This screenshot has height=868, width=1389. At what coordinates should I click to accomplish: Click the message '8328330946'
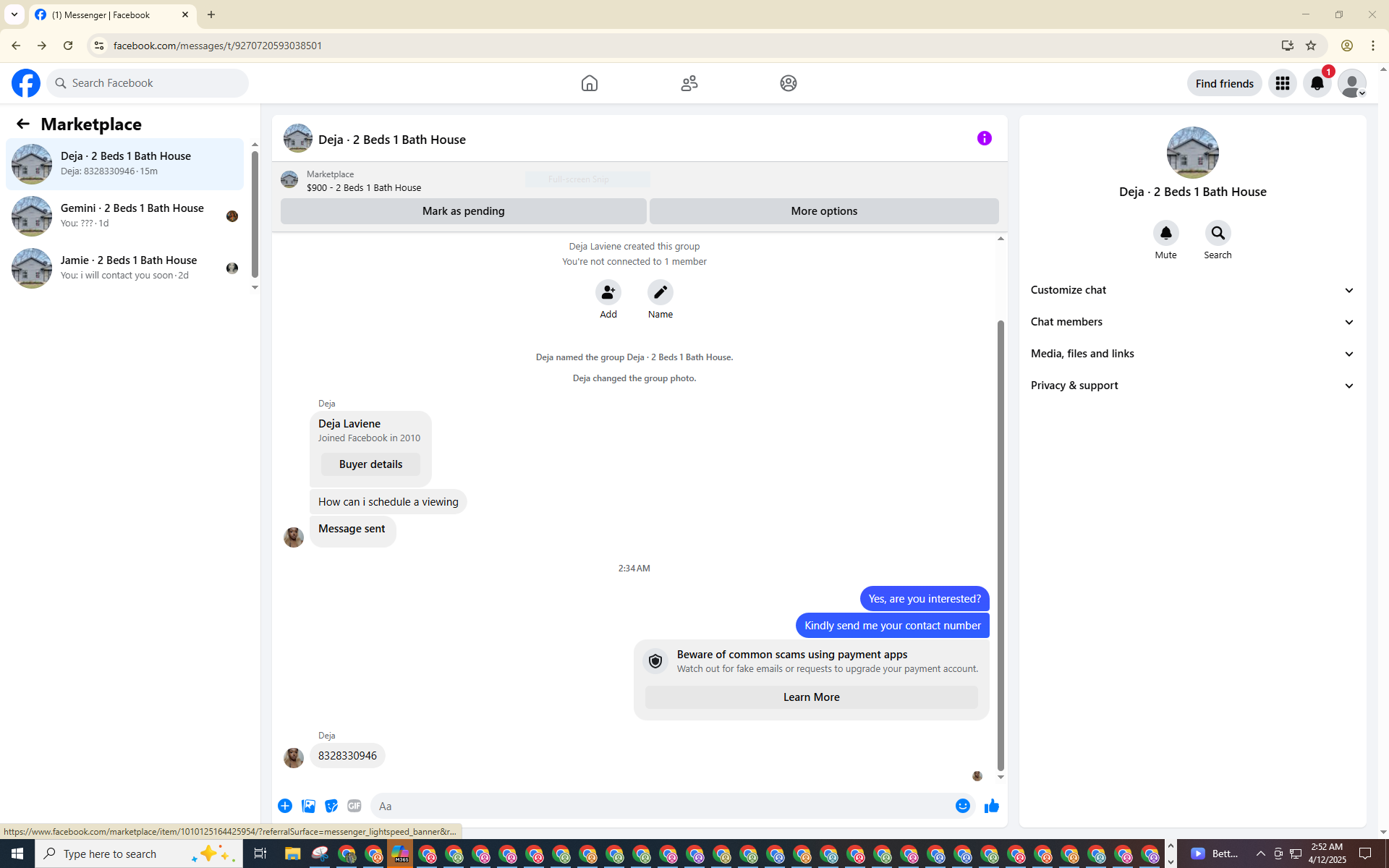click(x=347, y=756)
